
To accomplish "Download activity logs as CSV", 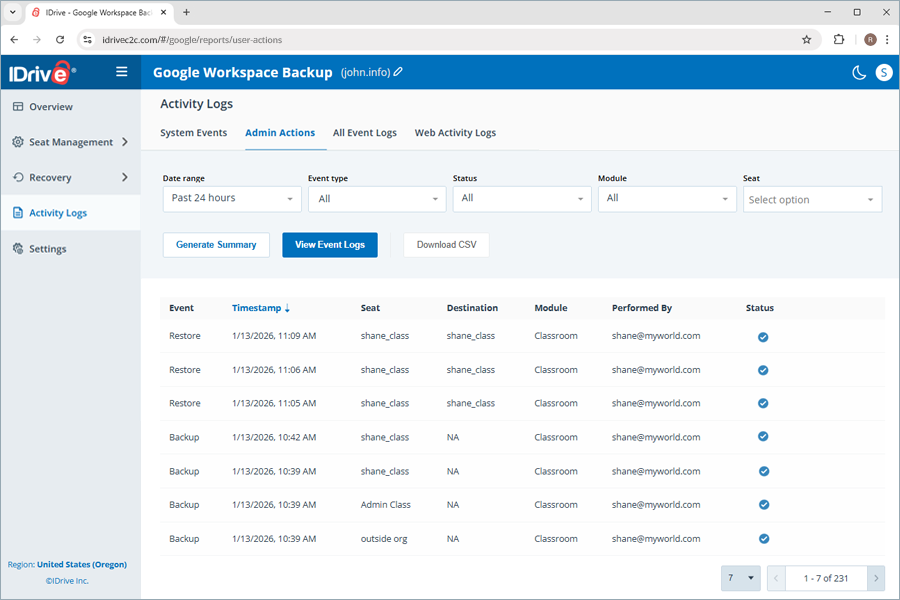I will [446, 244].
